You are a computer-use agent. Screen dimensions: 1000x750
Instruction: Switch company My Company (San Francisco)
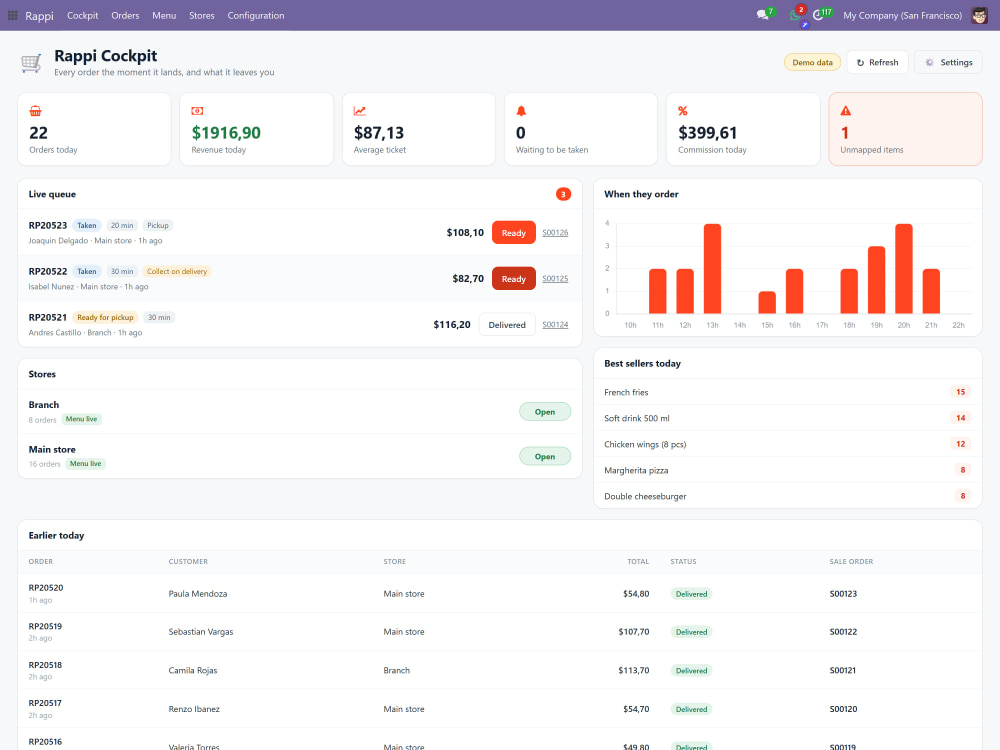902,15
